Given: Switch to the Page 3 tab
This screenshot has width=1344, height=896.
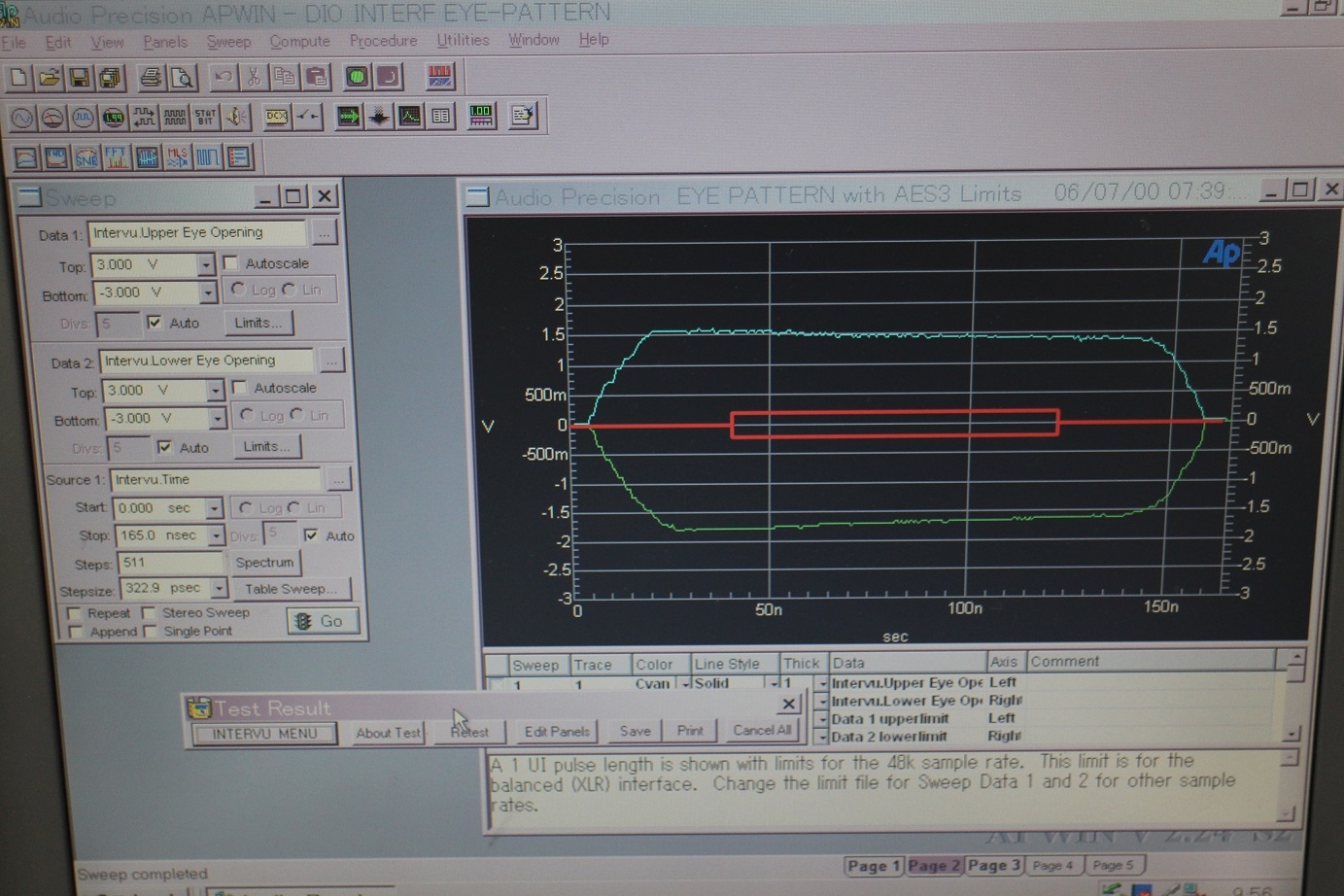Looking at the screenshot, I should tap(993, 865).
